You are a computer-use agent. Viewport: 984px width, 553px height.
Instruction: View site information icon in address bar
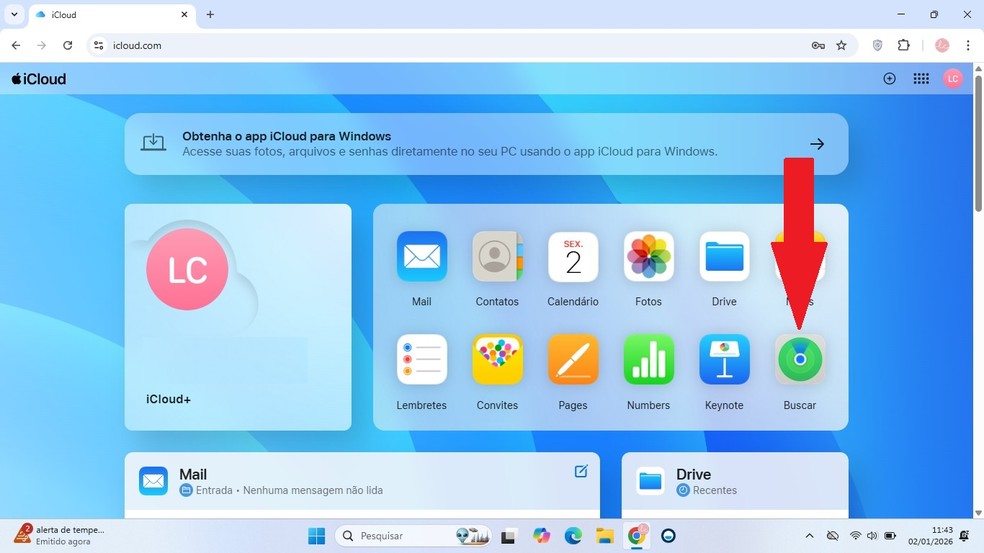[x=99, y=45]
